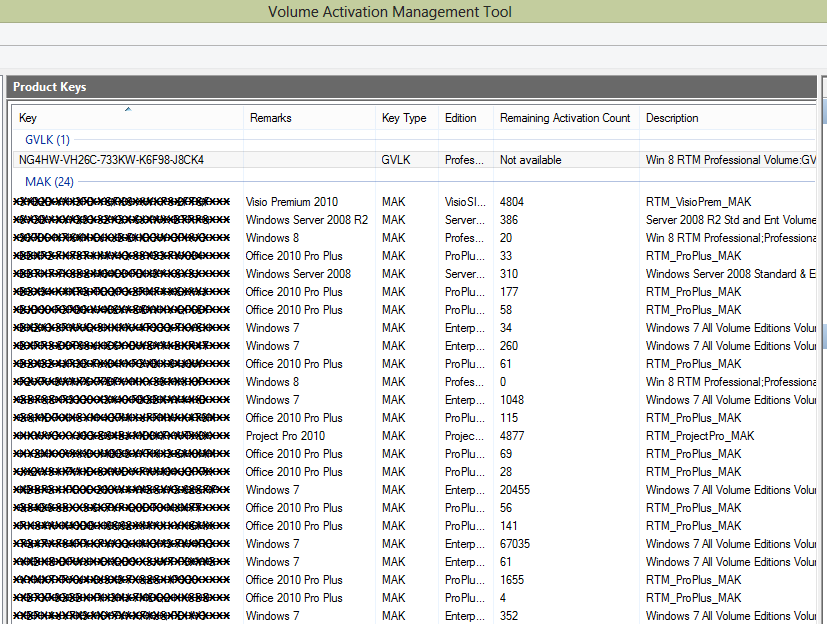
Task: Select key NG4HW-VH26C-733KW-K6F98-J8CK4
Action: point(111,160)
